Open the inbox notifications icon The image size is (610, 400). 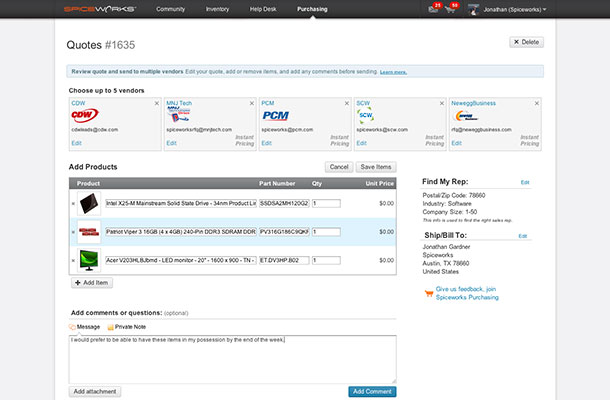(x=433, y=9)
